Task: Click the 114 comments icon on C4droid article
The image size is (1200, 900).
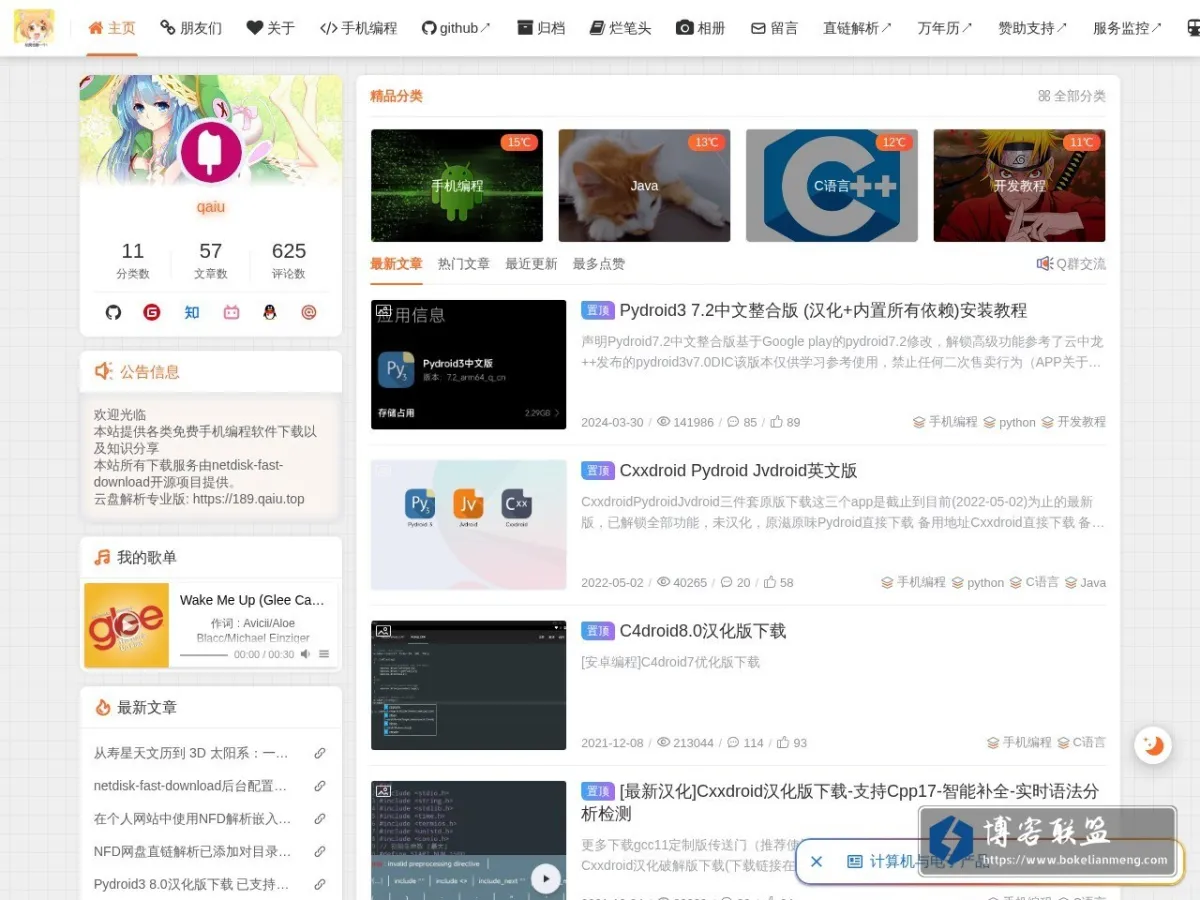Action: point(745,743)
